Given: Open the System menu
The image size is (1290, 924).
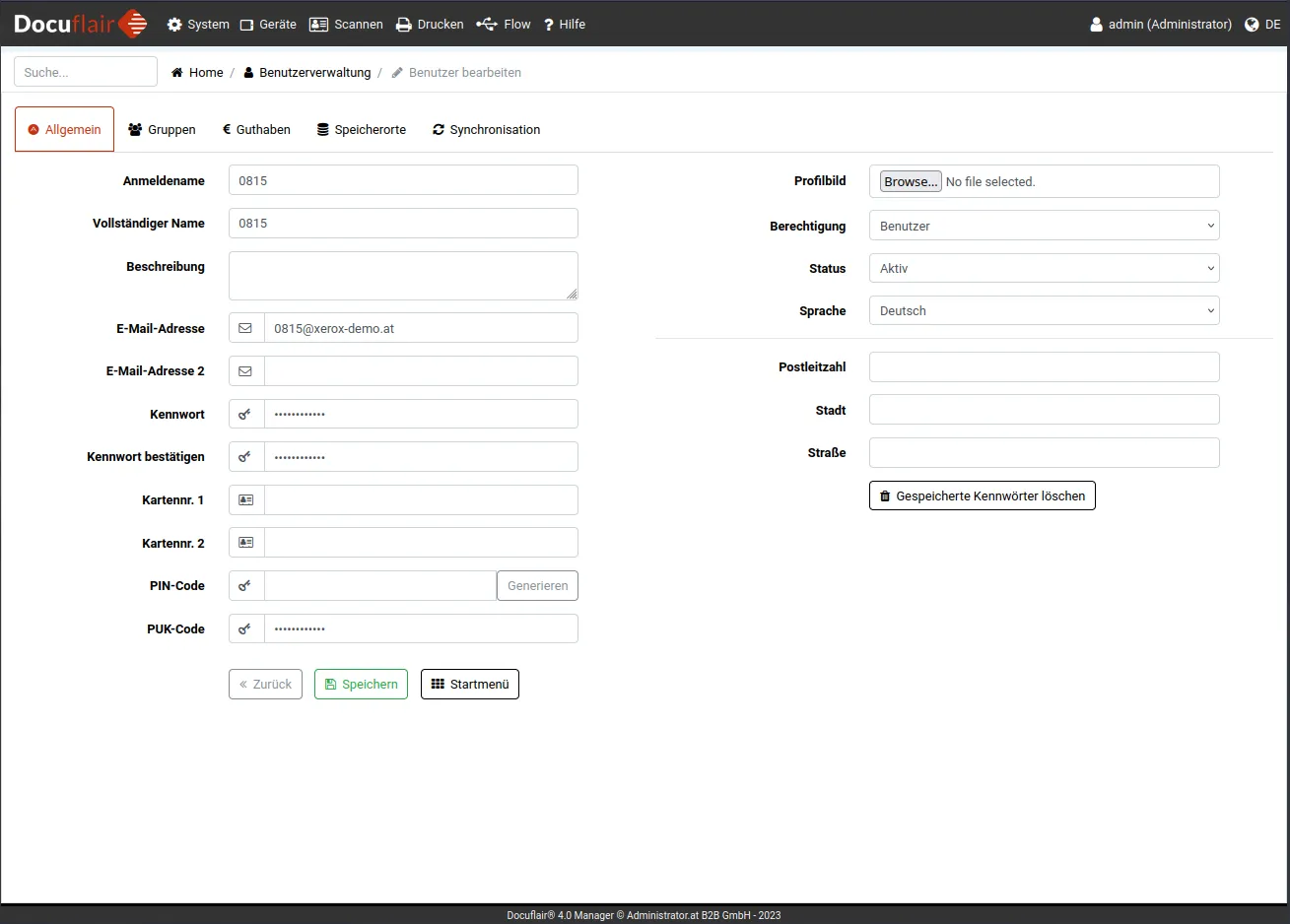Looking at the screenshot, I should [x=198, y=25].
